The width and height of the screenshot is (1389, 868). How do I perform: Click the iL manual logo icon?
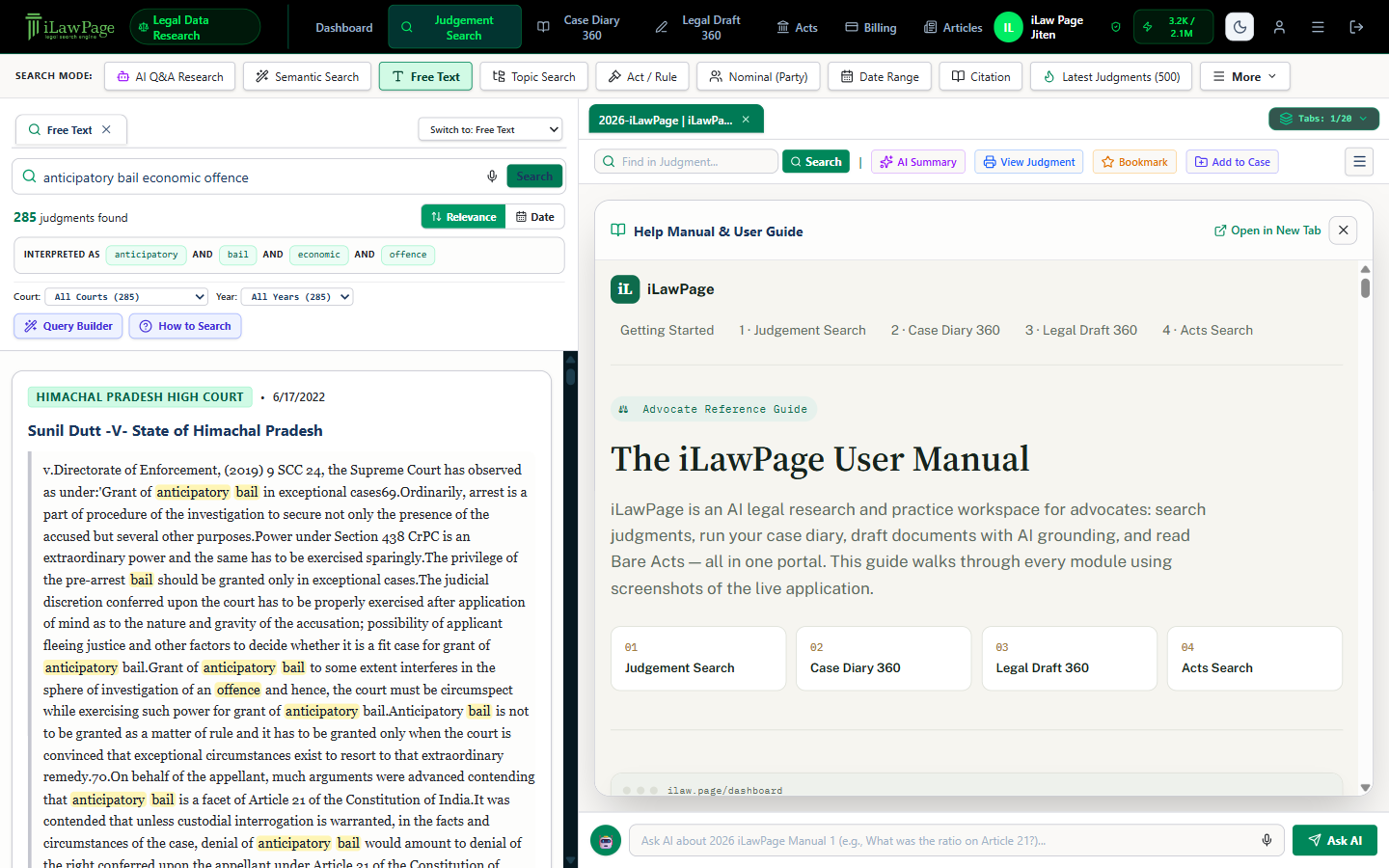pyautogui.click(x=625, y=288)
